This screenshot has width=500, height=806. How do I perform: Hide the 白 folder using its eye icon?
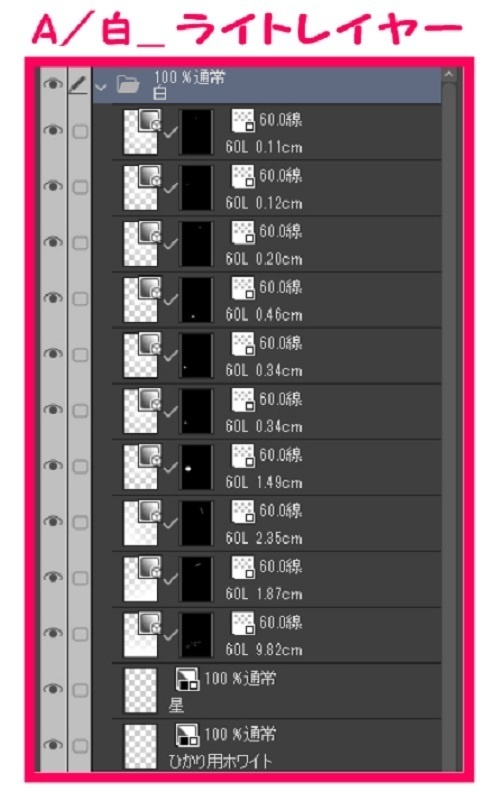53,84
